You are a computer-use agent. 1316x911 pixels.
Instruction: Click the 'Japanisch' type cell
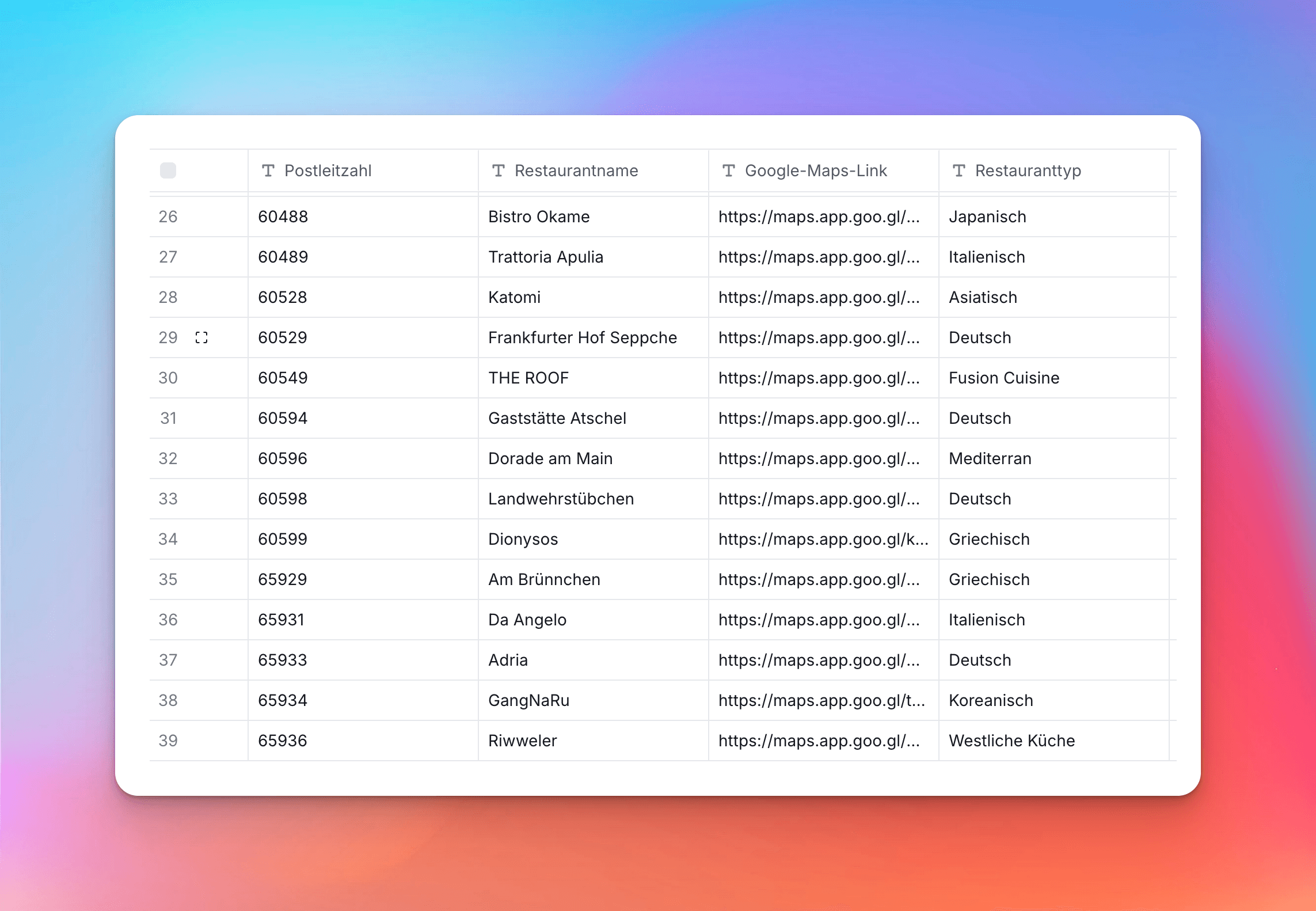(x=1054, y=217)
